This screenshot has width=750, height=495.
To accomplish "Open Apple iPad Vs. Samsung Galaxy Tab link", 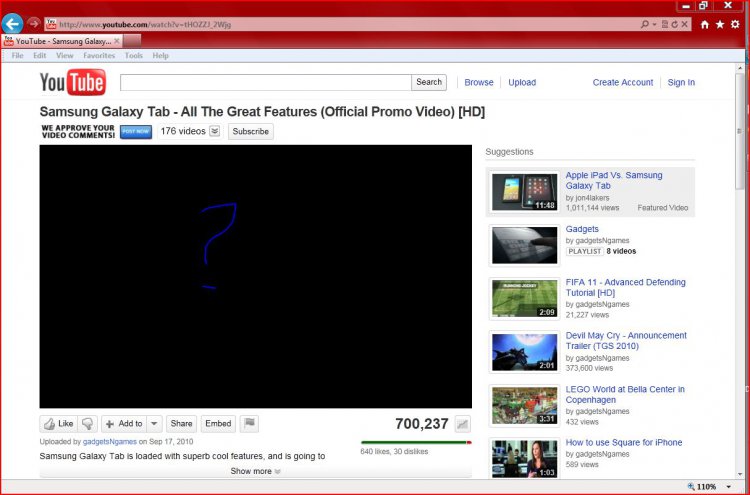I will pos(614,180).
